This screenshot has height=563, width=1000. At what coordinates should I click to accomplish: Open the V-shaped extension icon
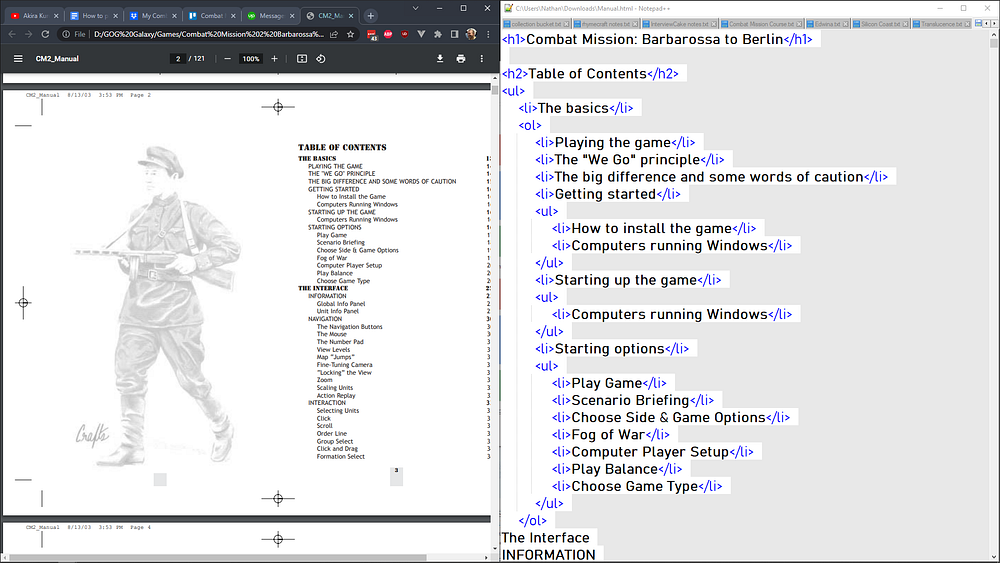pos(421,34)
